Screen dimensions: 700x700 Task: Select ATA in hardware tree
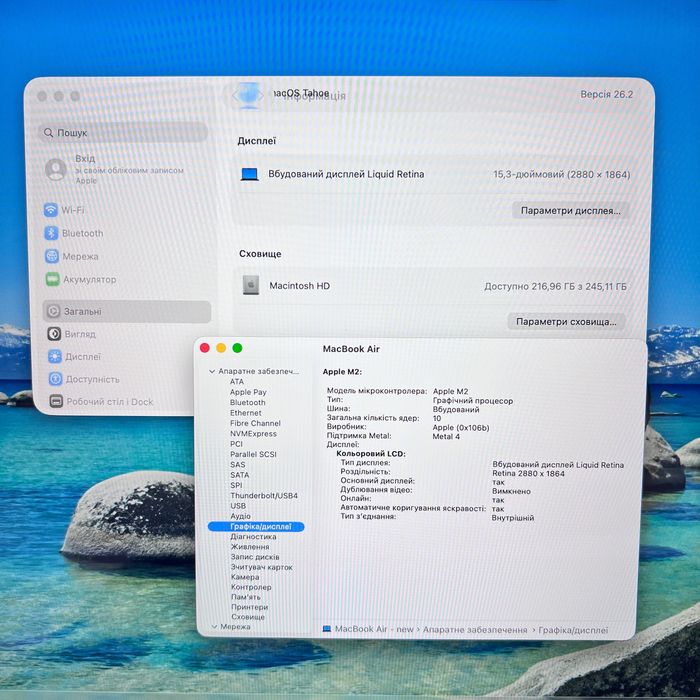click(237, 382)
